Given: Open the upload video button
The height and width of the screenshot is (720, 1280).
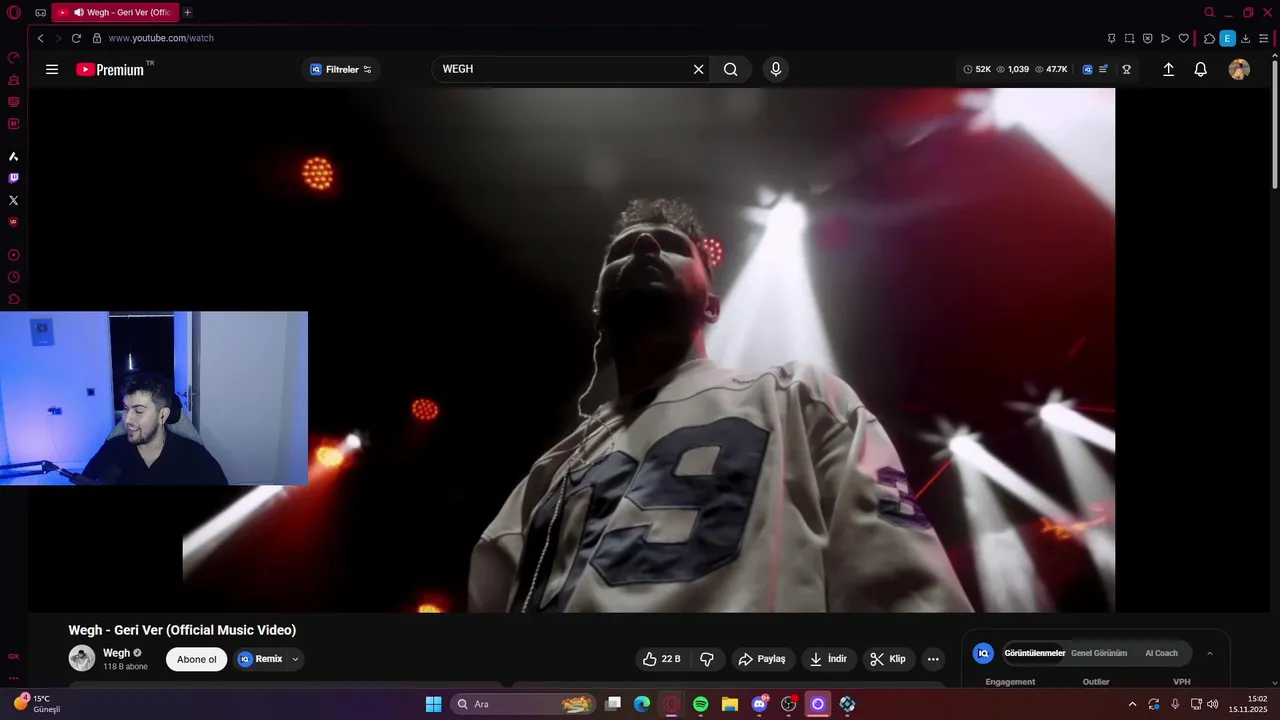Looking at the screenshot, I should point(1168,69).
